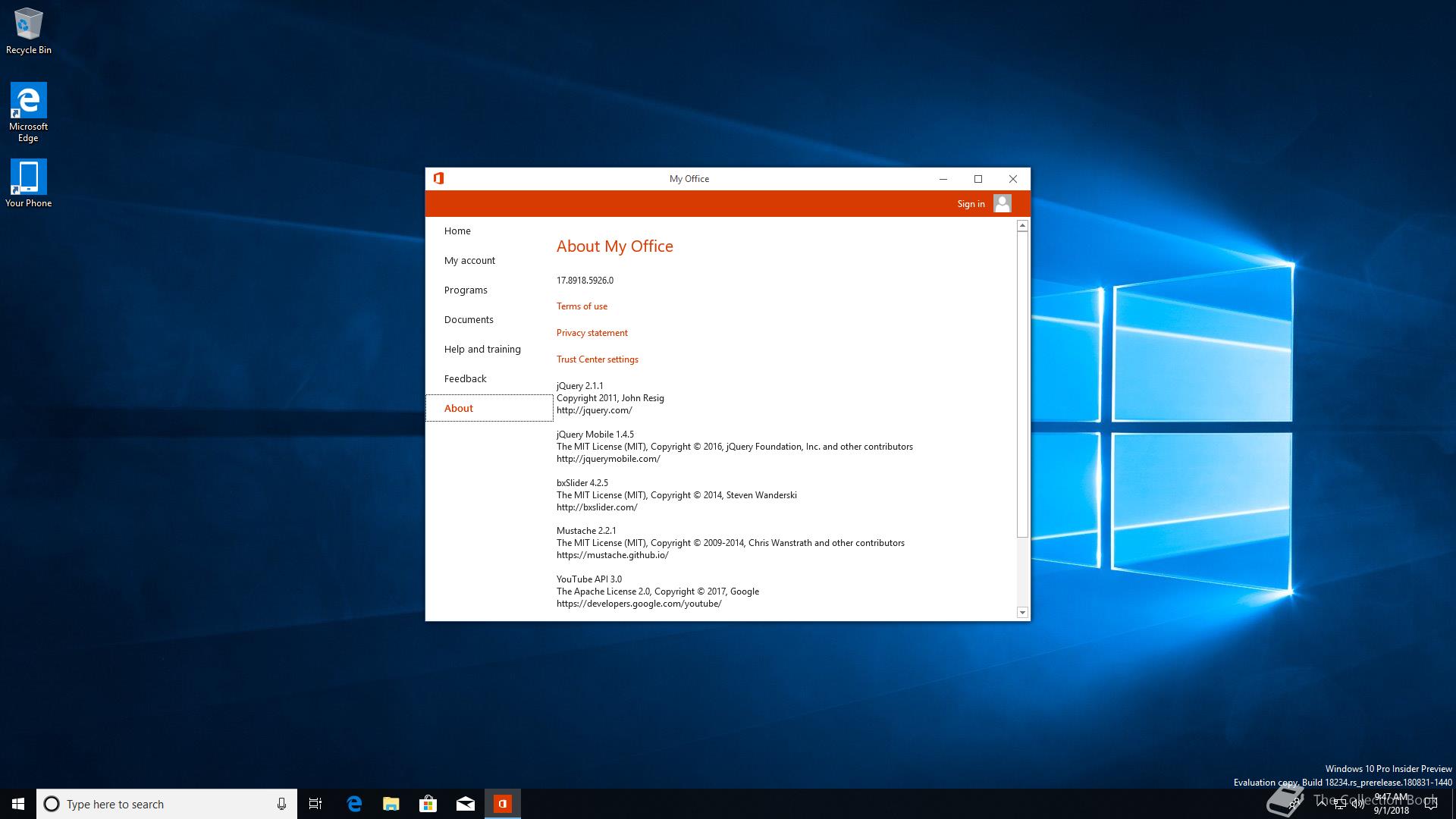Open Trust Center settings link

point(597,359)
